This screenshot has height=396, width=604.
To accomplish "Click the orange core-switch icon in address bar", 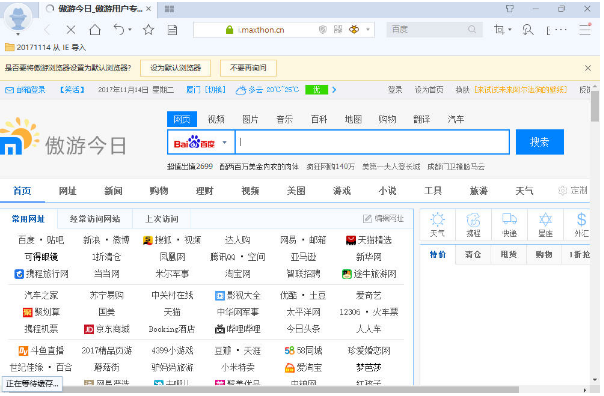I will point(354,29).
